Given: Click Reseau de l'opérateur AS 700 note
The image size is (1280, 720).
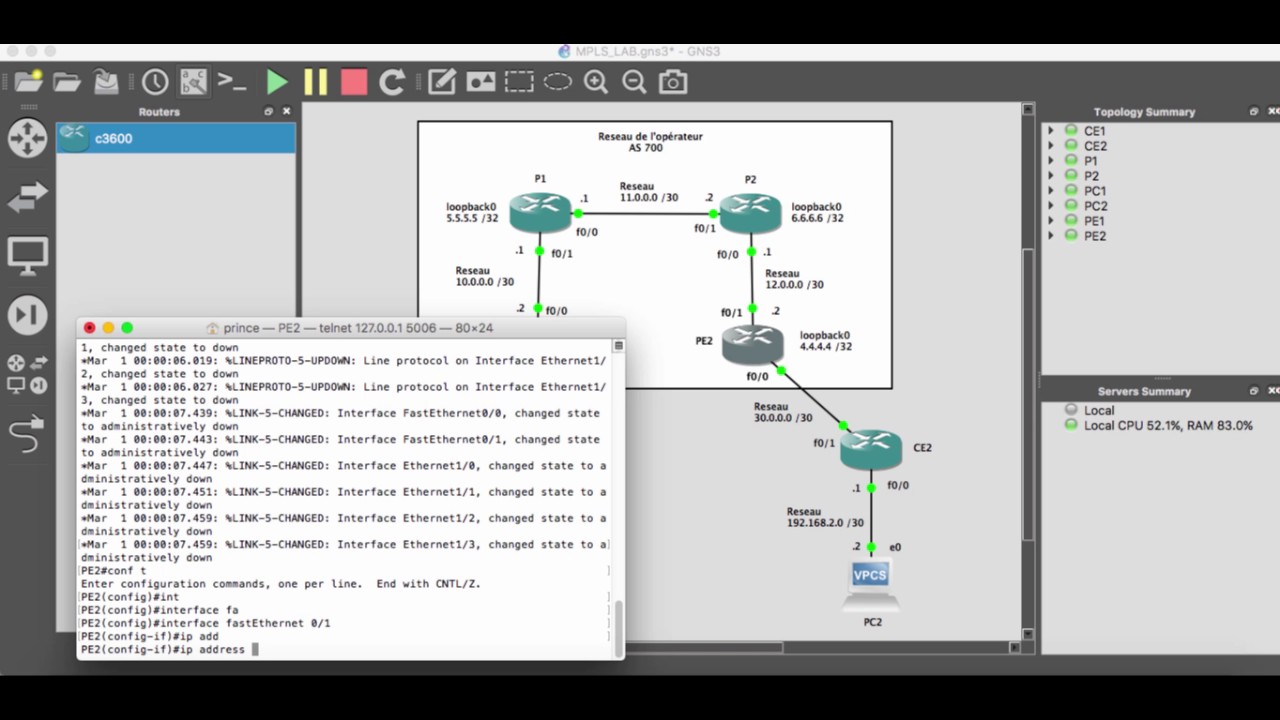Looking at the screenshot, I should [x=650, y=142].
